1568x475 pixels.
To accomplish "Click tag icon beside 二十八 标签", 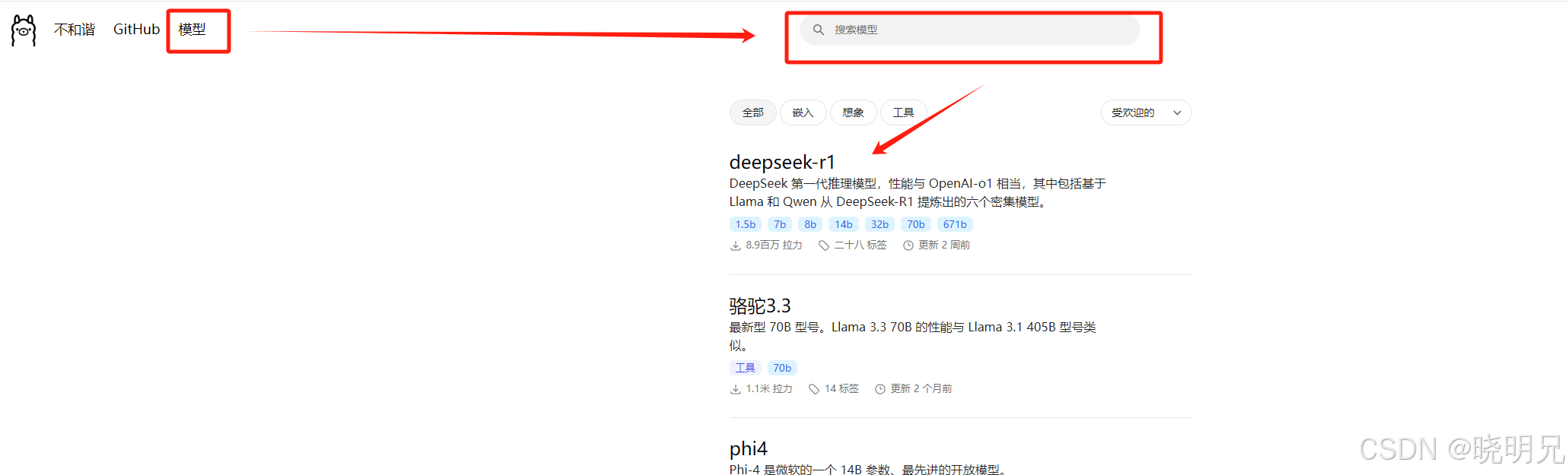I will coord(824,245).
